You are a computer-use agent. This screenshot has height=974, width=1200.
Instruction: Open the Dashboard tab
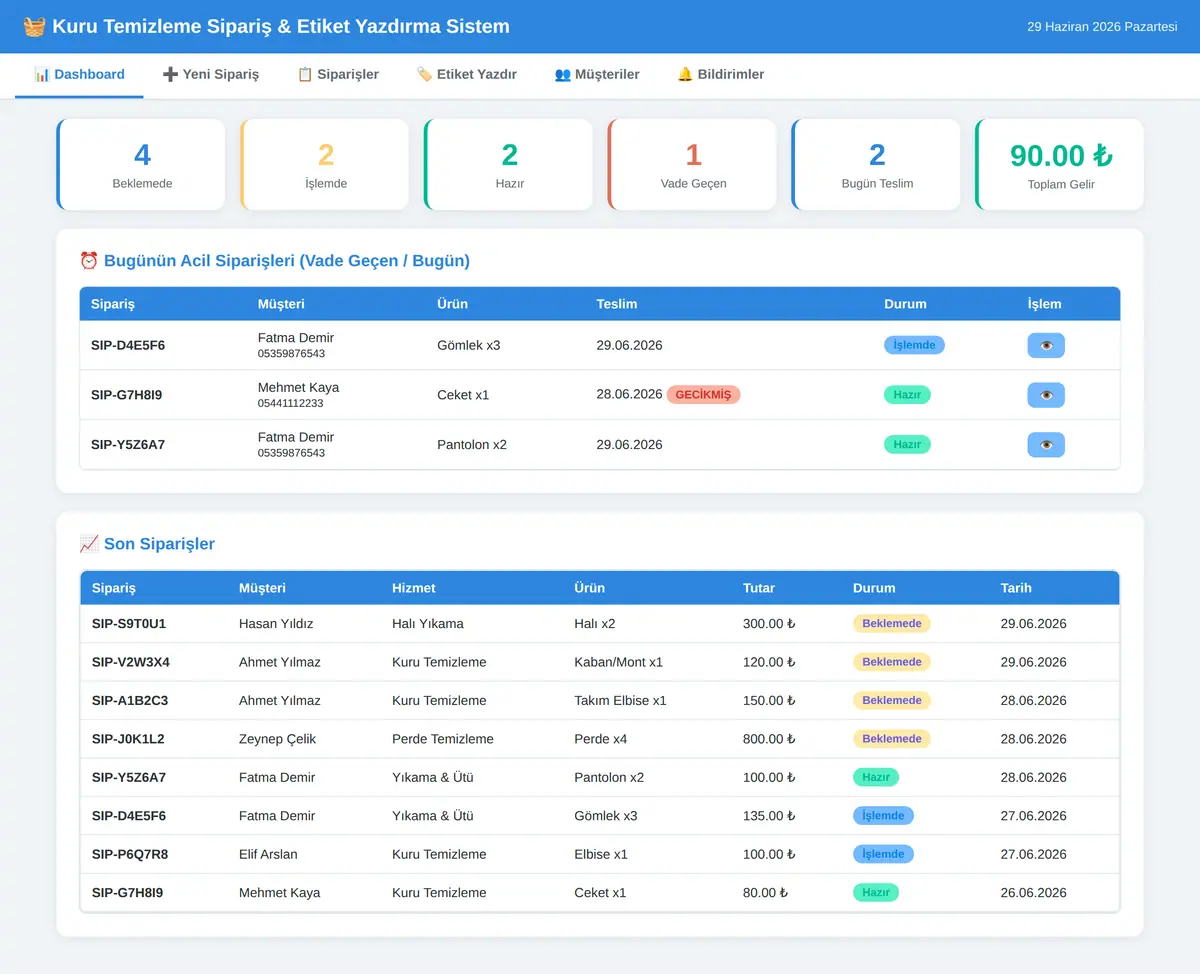point(79,75)
